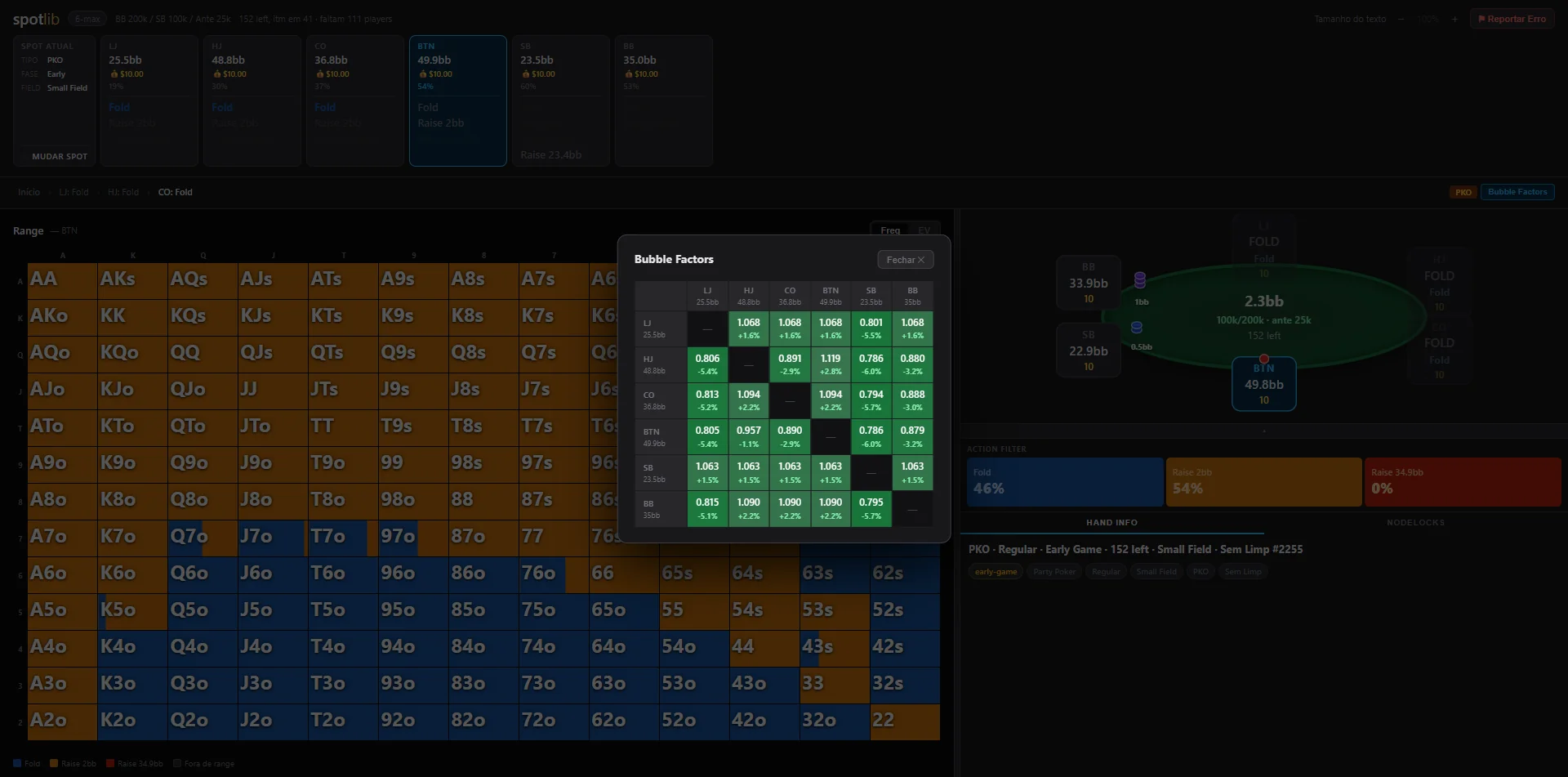This screenshot has width=1568, height=777.
Task: Click HJ vs BTN bubble factor 1.119
Action: (831, 364)
